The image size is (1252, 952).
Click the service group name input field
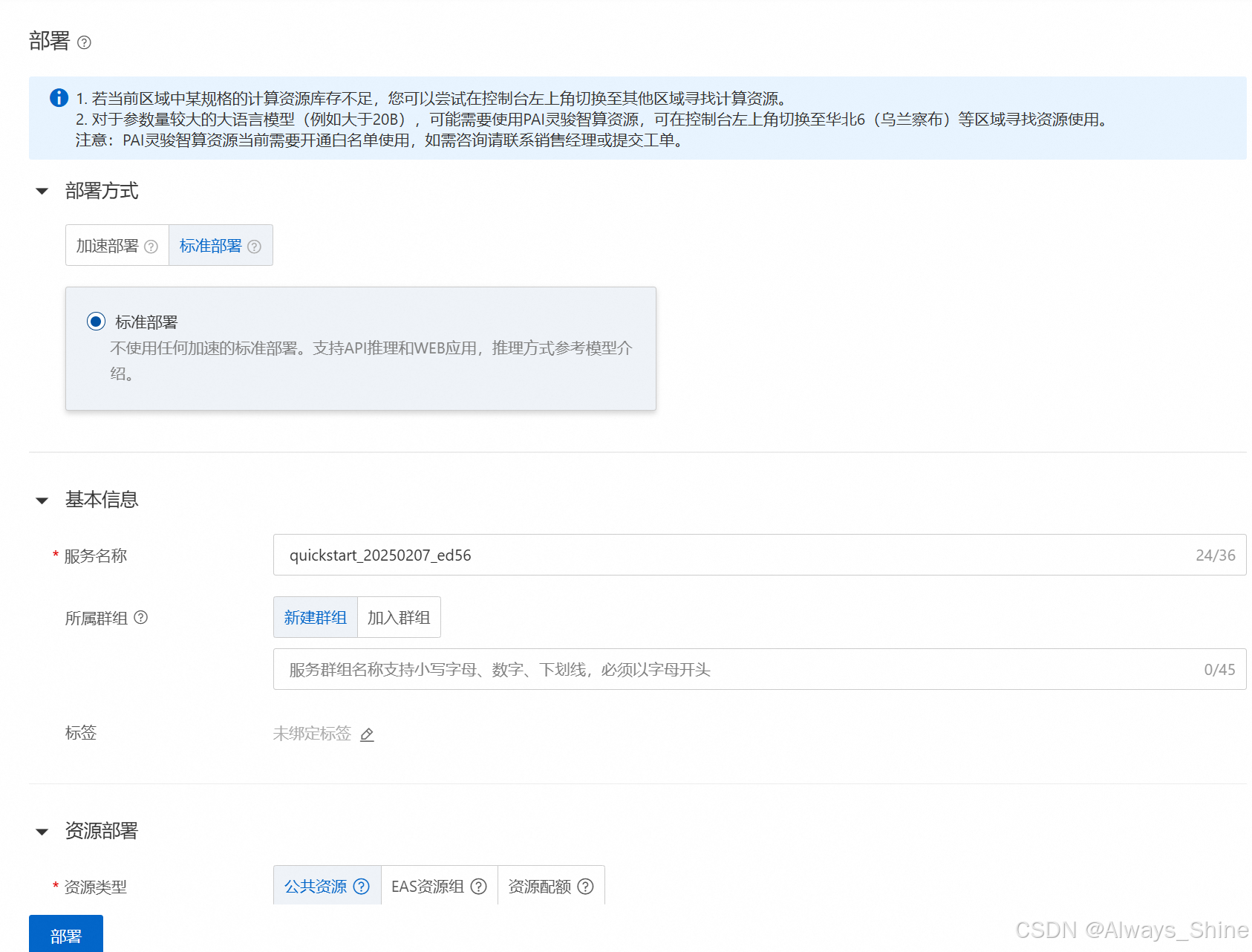pos(760,669)
